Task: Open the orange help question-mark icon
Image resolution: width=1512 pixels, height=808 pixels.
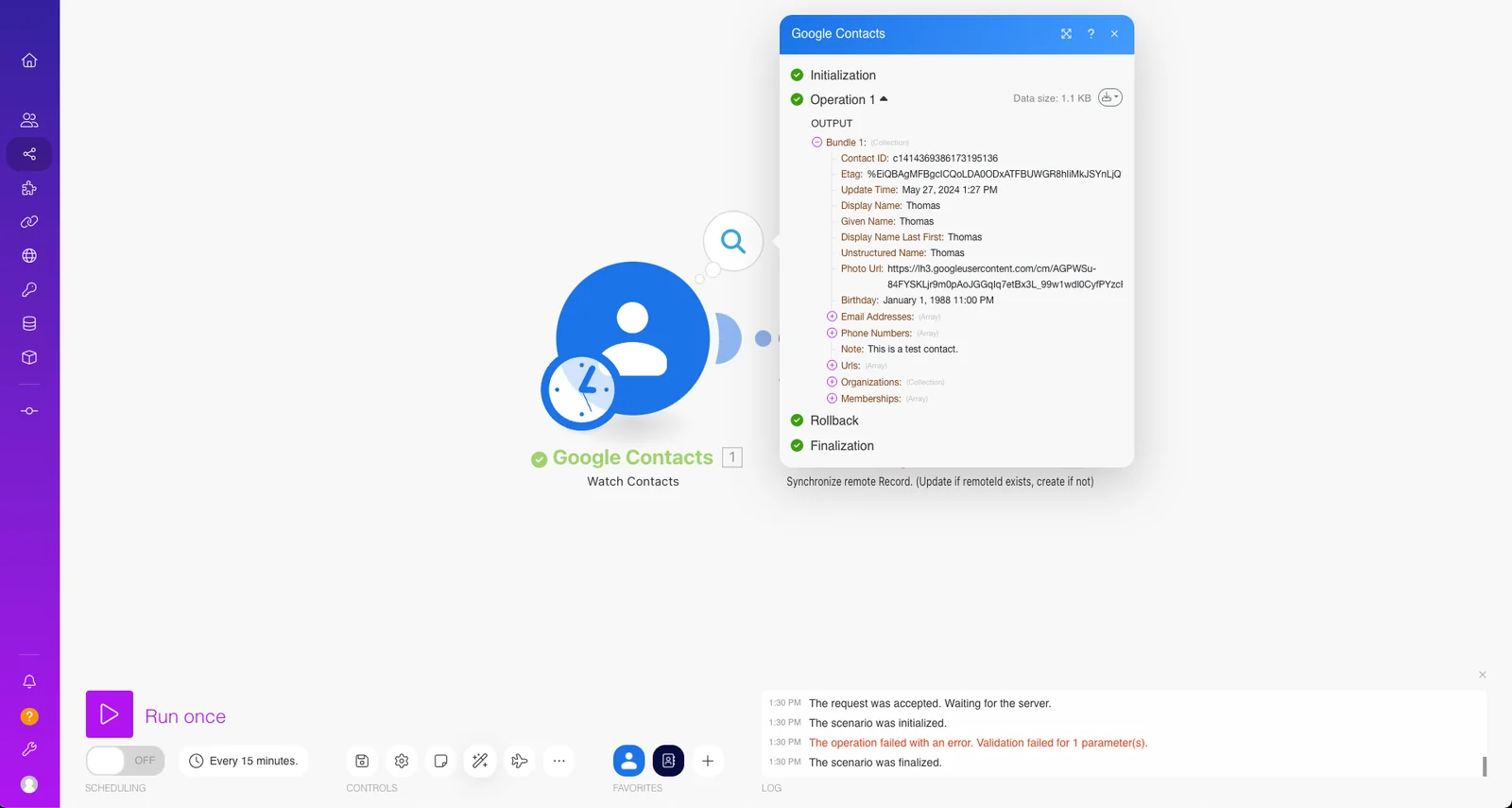Action: coord(29,716)
